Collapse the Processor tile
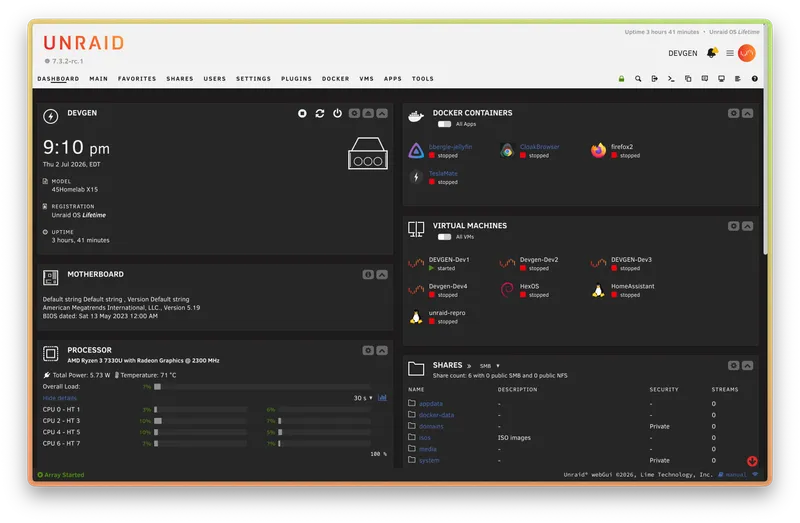 (382, 351)
